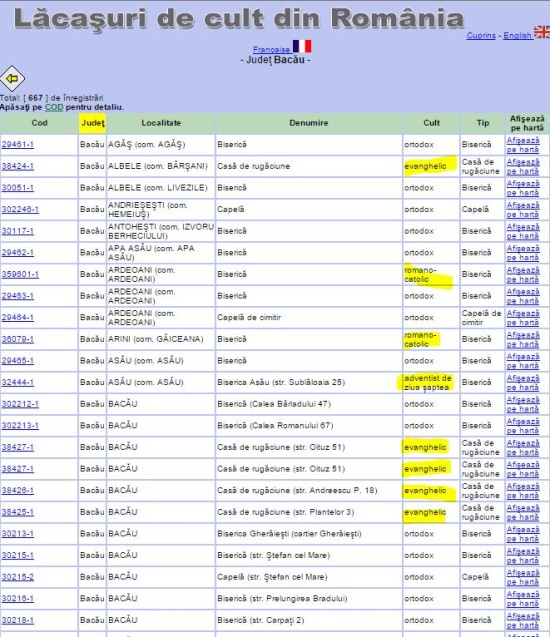Image resolution: width=550 pixels, height=637 pixels.
Task: Select the Localitate column header
Action: coord(161,123)
